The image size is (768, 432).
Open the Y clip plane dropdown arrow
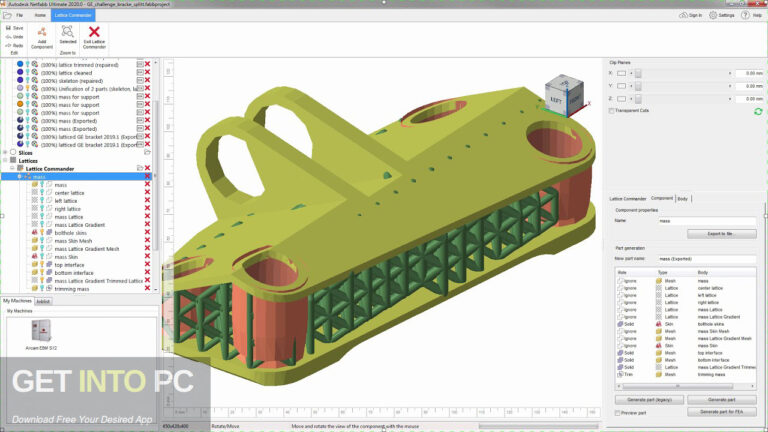click(x=631, y=86)
